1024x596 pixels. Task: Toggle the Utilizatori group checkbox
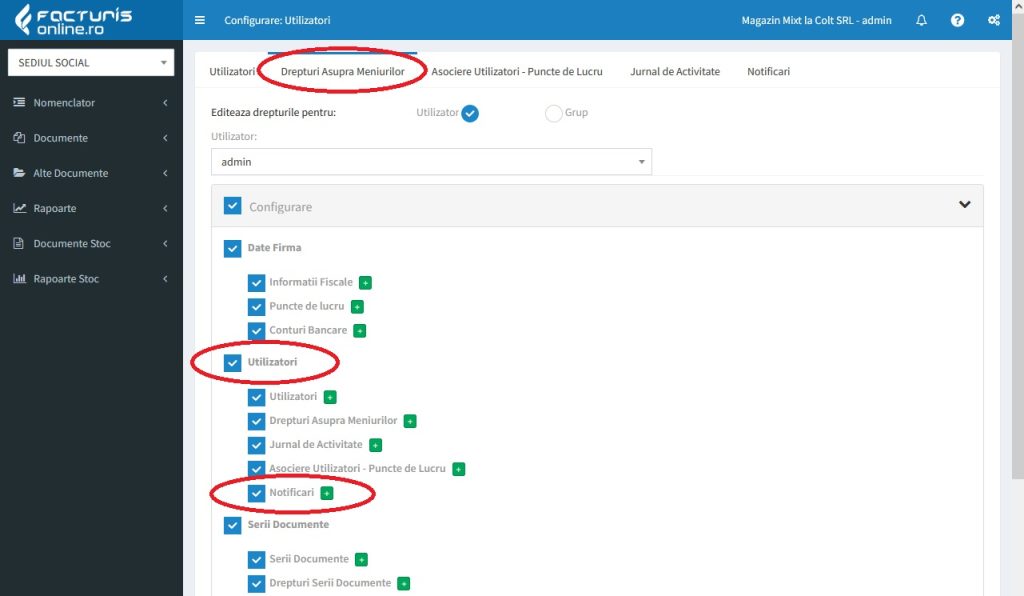[x=232, y=363]
